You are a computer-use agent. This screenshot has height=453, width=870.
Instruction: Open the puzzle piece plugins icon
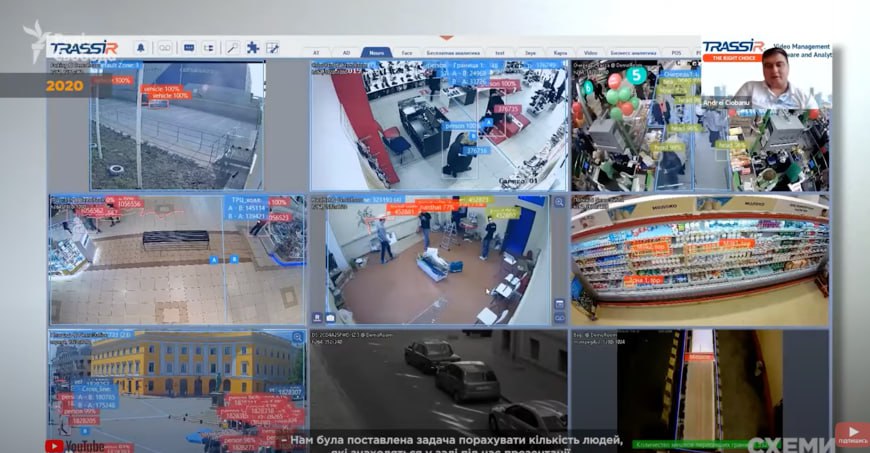coord(253,48)
